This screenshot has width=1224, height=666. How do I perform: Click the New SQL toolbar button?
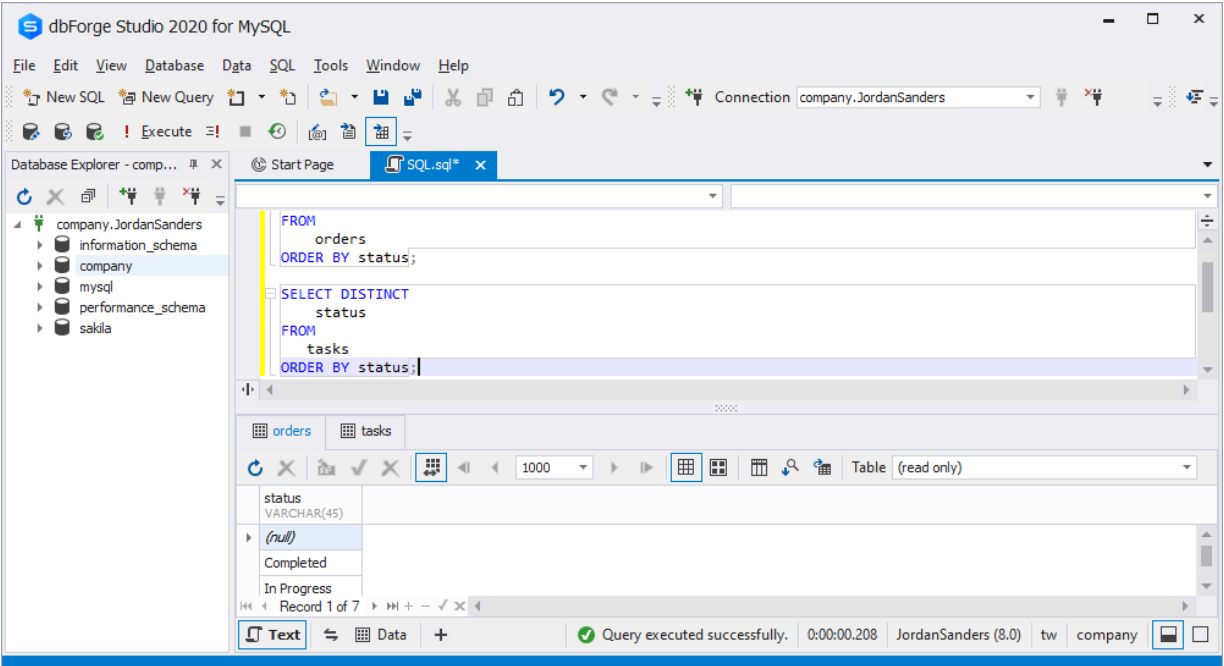click(63, 97)
